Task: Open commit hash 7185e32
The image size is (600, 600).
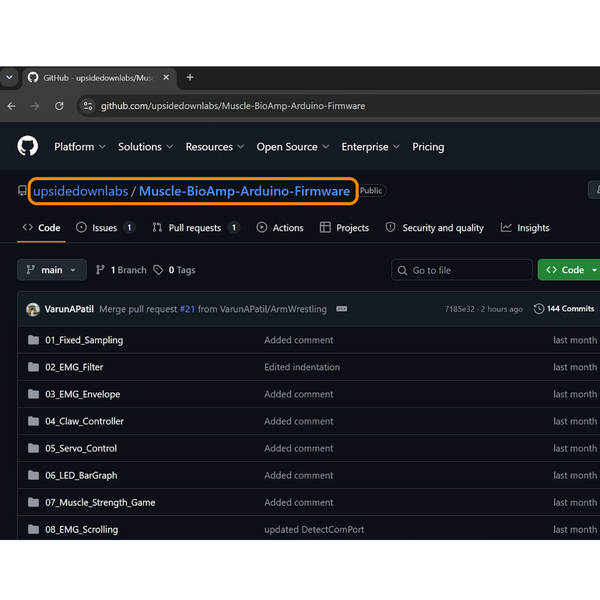Action: pos(459,309)
